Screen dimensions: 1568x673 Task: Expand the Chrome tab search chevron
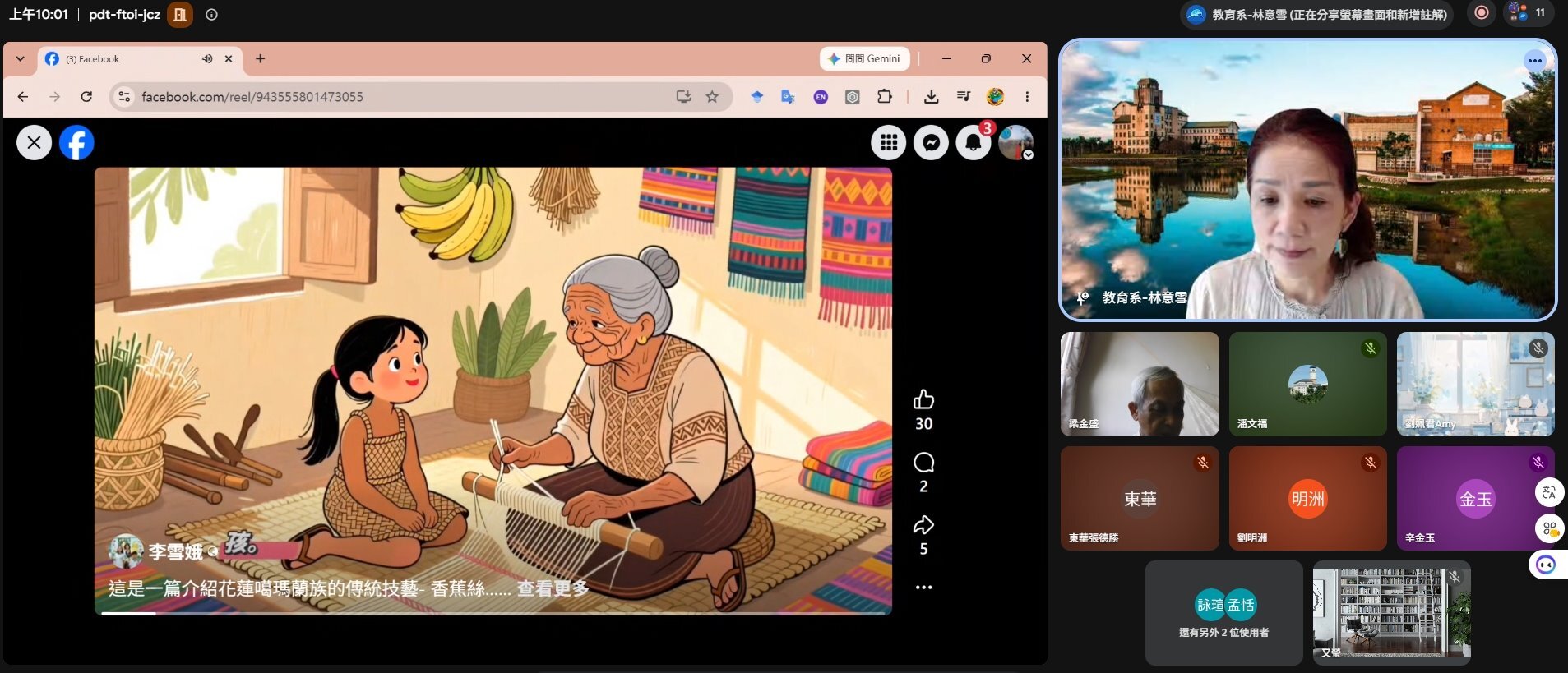(x=21, y=59)
